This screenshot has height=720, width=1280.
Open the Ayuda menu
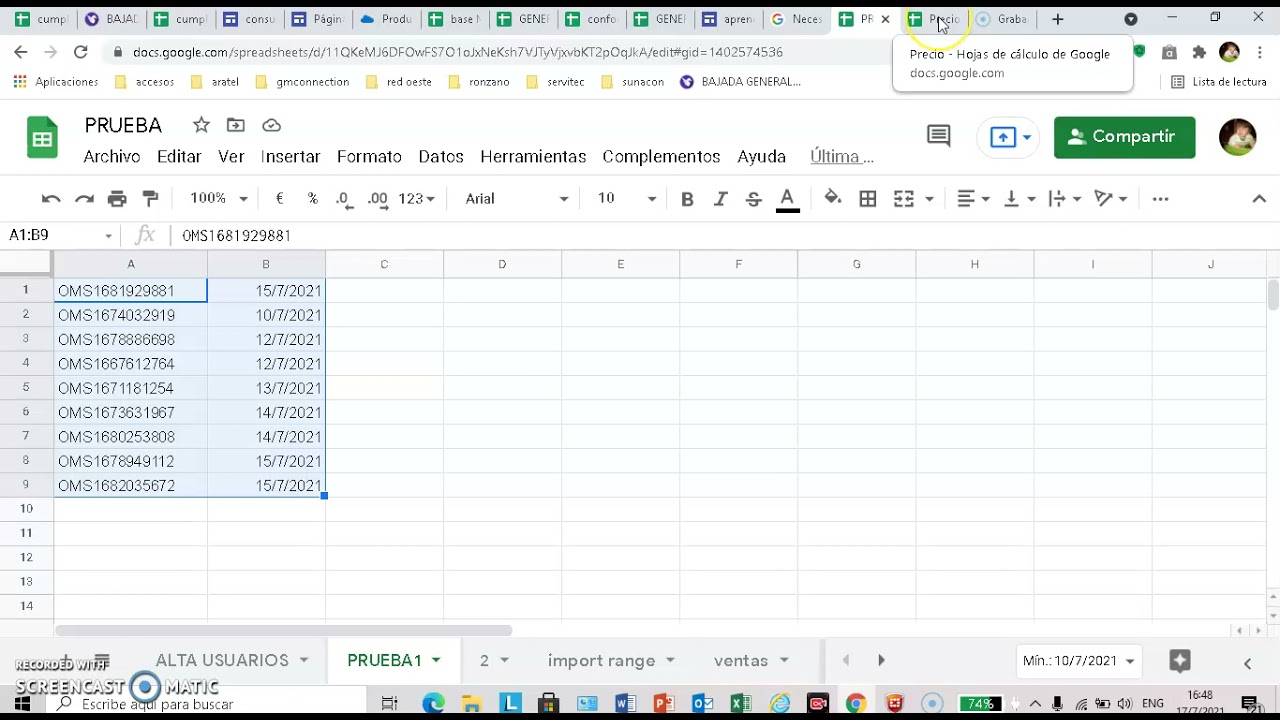[x=761, y=157]
